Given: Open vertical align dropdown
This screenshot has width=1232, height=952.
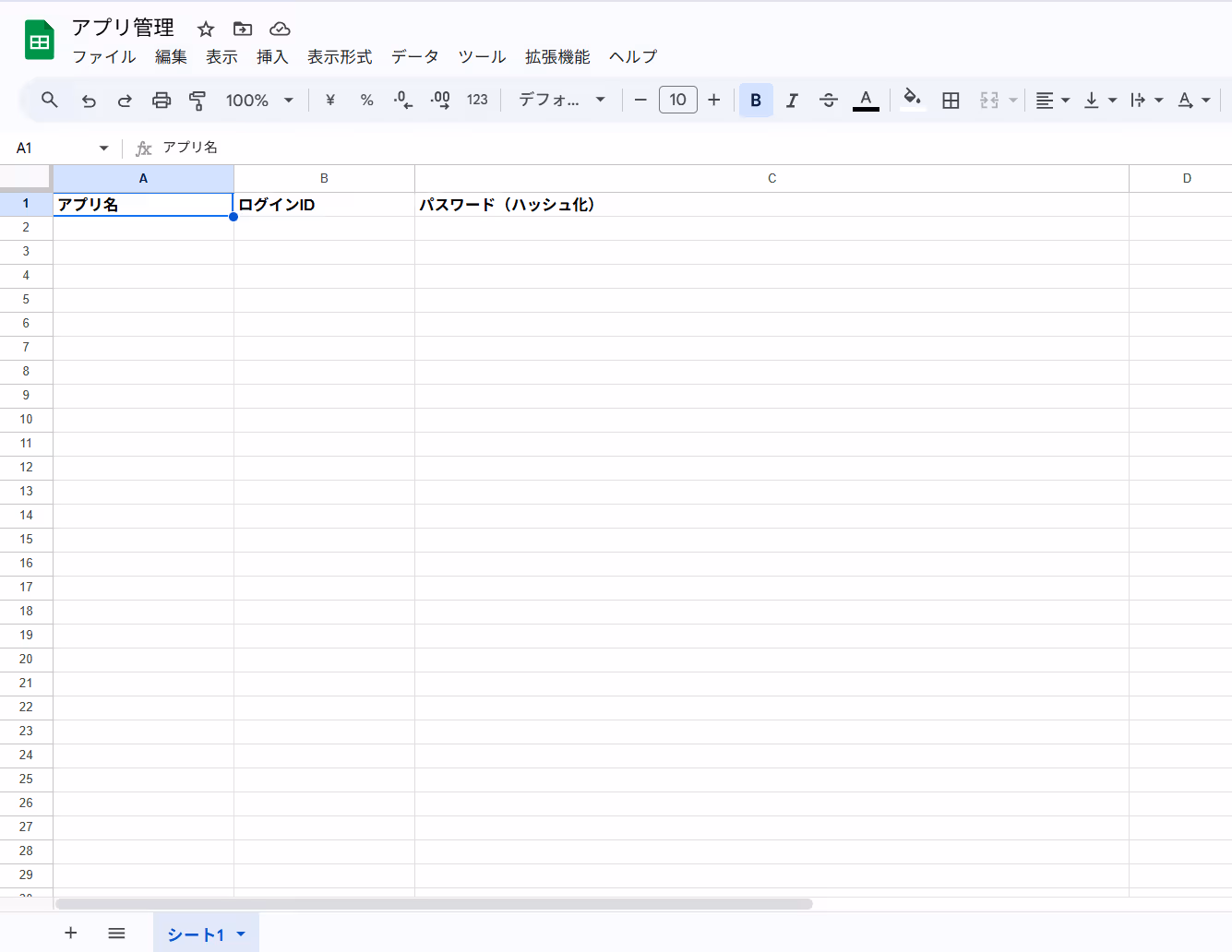Looking at the screenshot, I should (x=1100, y=100).
